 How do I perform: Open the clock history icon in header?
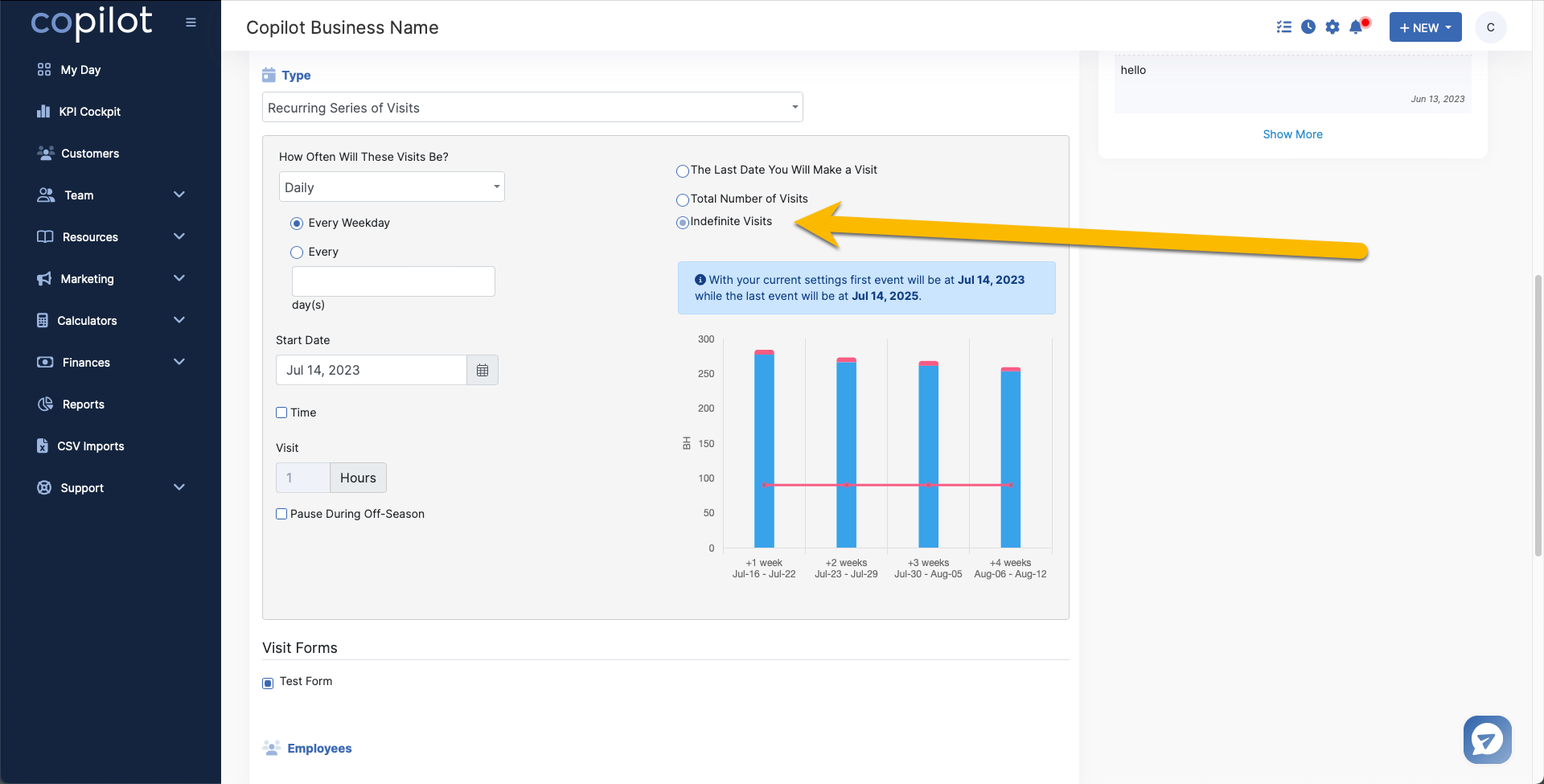coord(1308,27)
